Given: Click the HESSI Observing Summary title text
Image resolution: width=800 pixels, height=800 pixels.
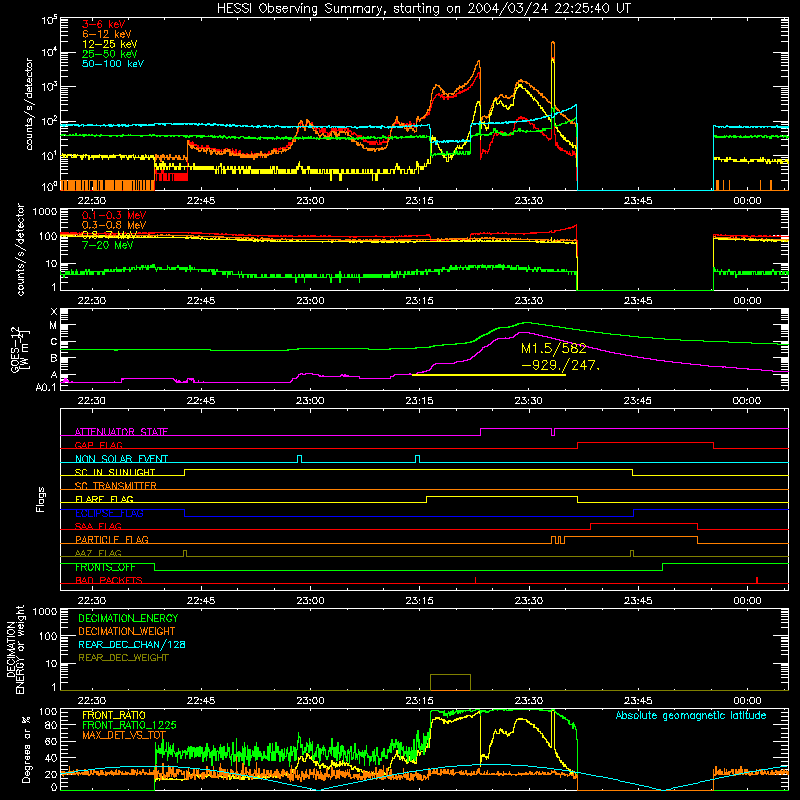Looking at the screenshot, I should (x=423, y=9).
